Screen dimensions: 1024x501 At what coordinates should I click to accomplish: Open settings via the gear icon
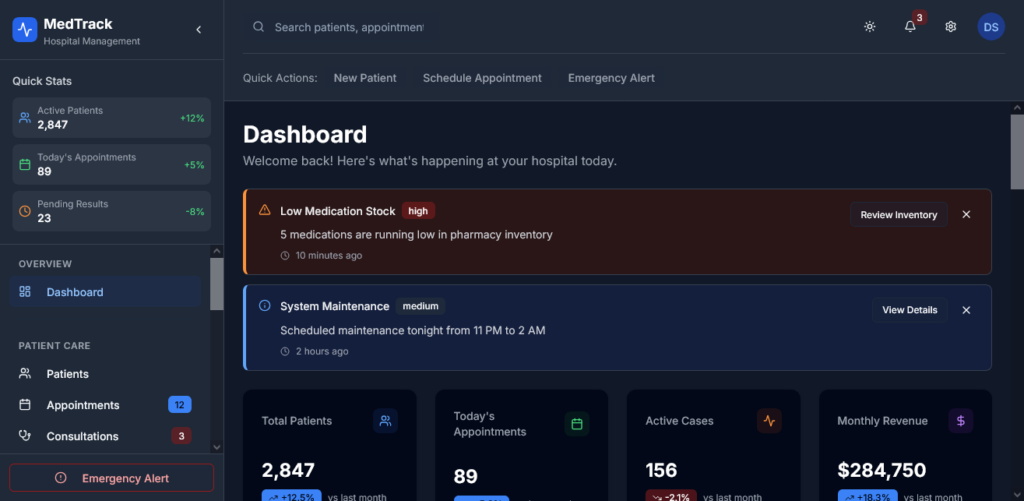tap(951, 27)
